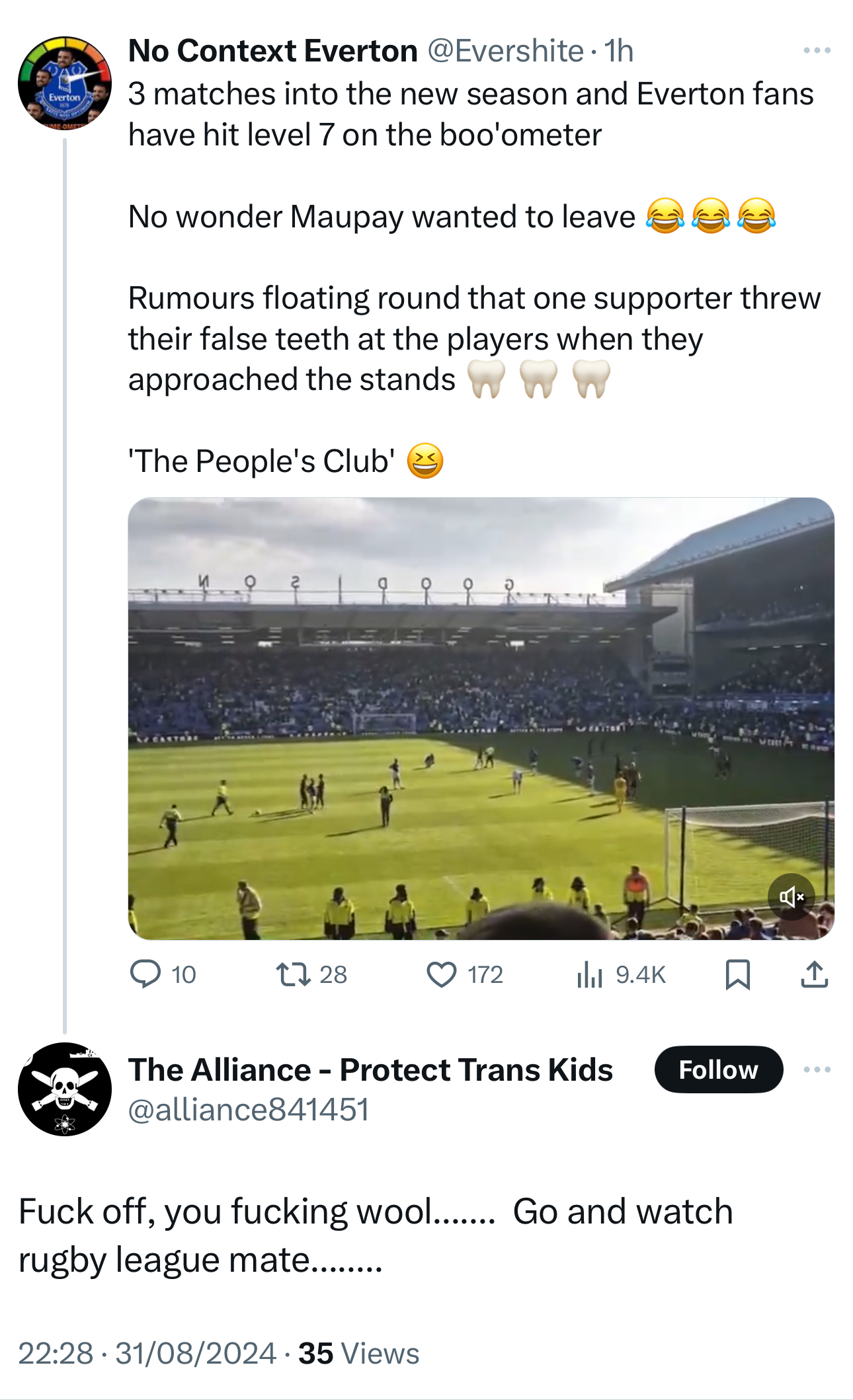
Task: Click the 1h timestamp on the tweet
Action: 619,51
